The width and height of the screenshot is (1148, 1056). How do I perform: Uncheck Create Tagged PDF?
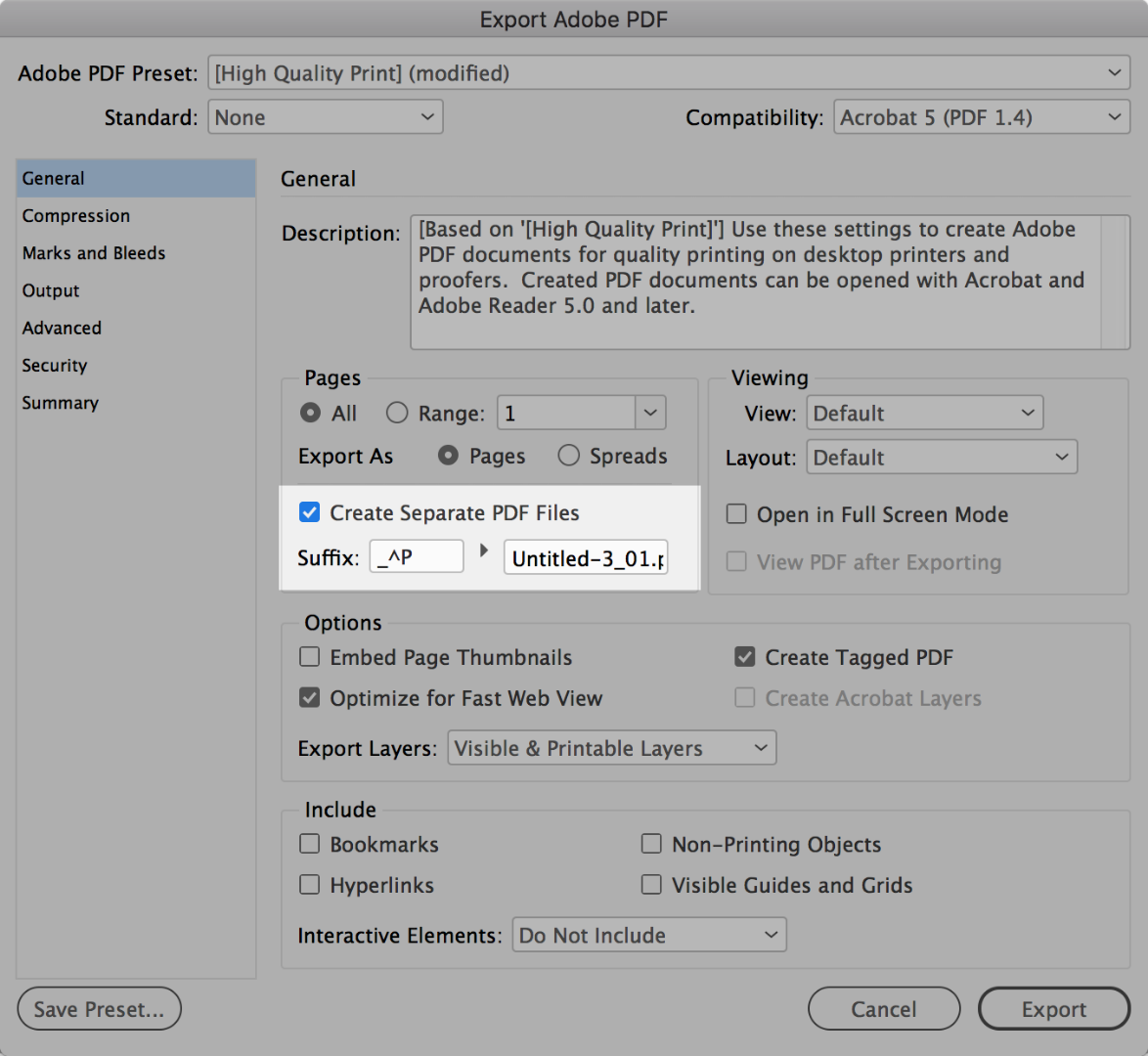(744, 657)
